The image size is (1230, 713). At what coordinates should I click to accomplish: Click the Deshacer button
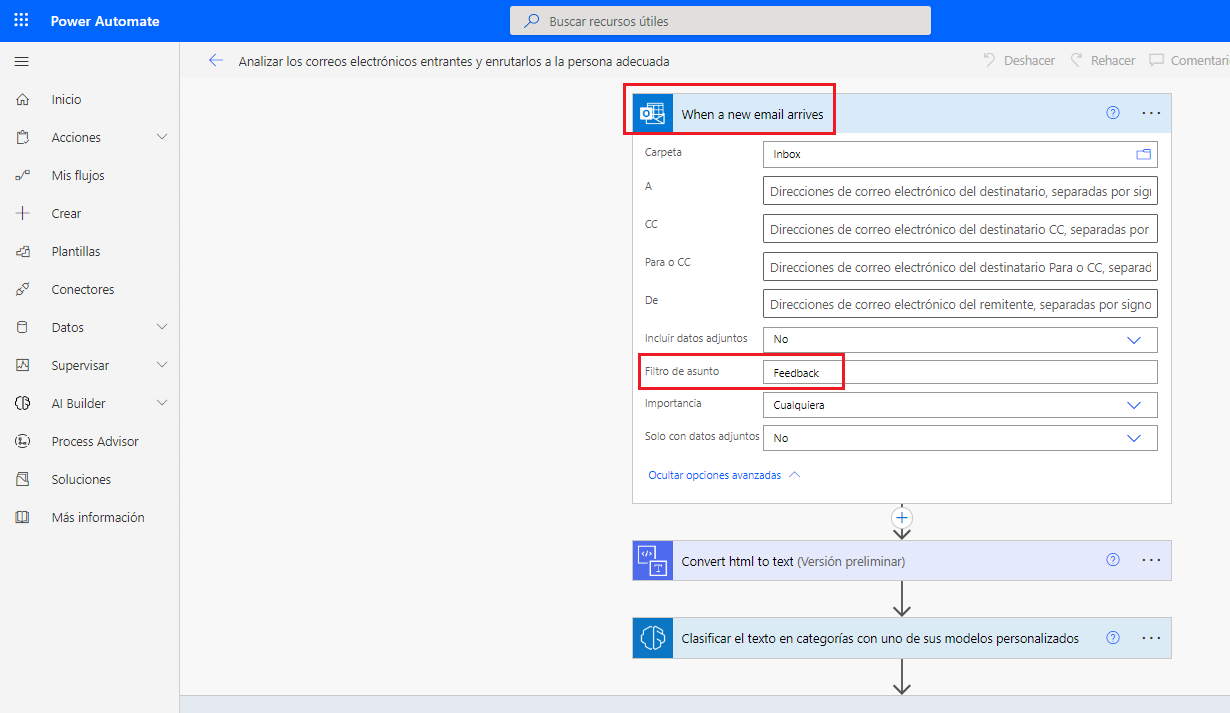pos(1018,61)
